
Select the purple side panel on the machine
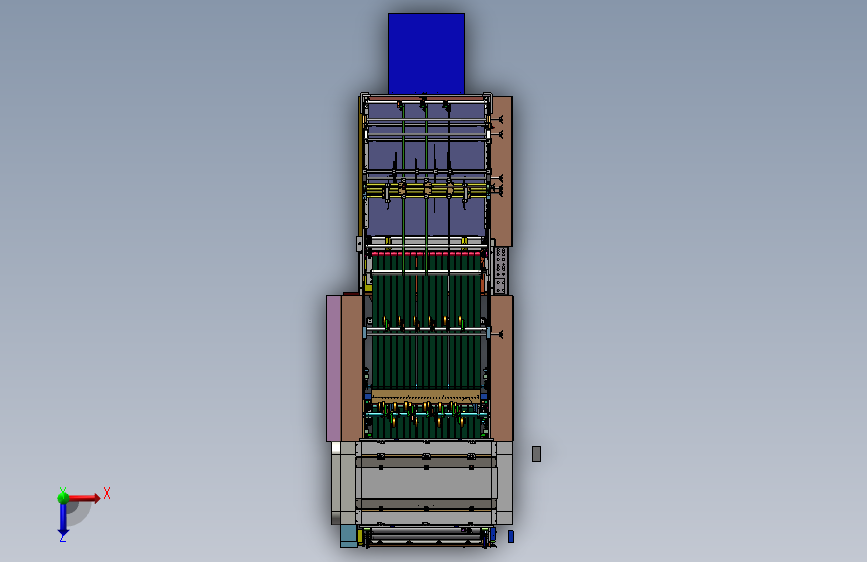pyautogui.click(x=333, y=368)
